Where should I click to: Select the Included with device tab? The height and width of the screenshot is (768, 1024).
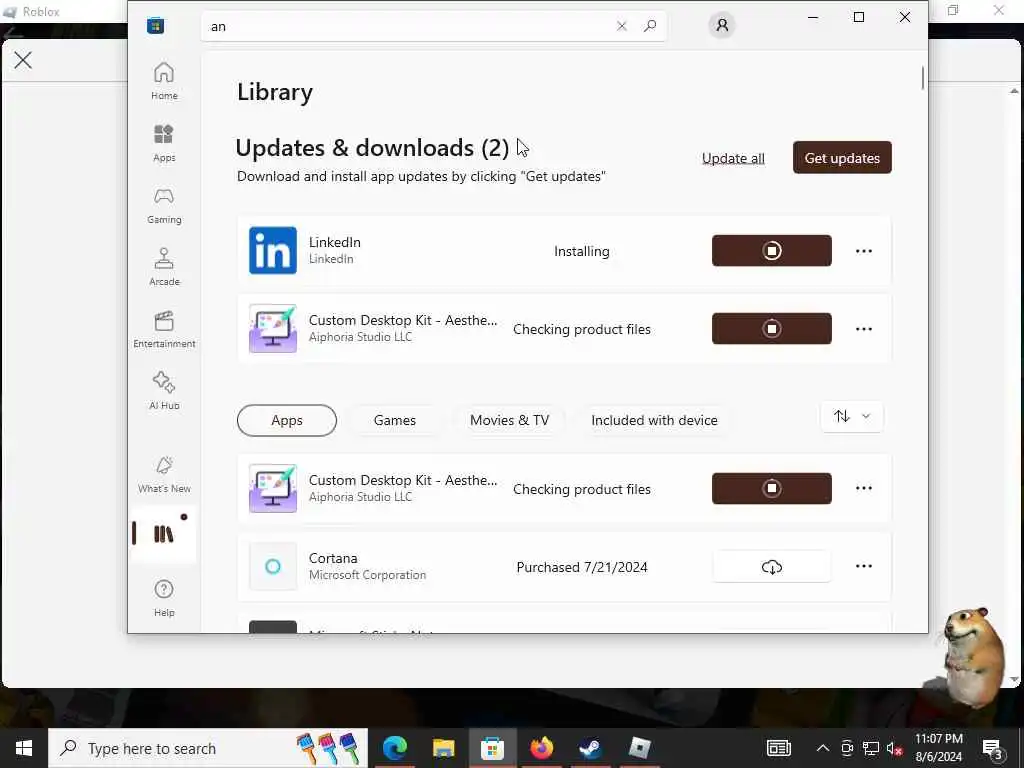(x=654, y=421)
